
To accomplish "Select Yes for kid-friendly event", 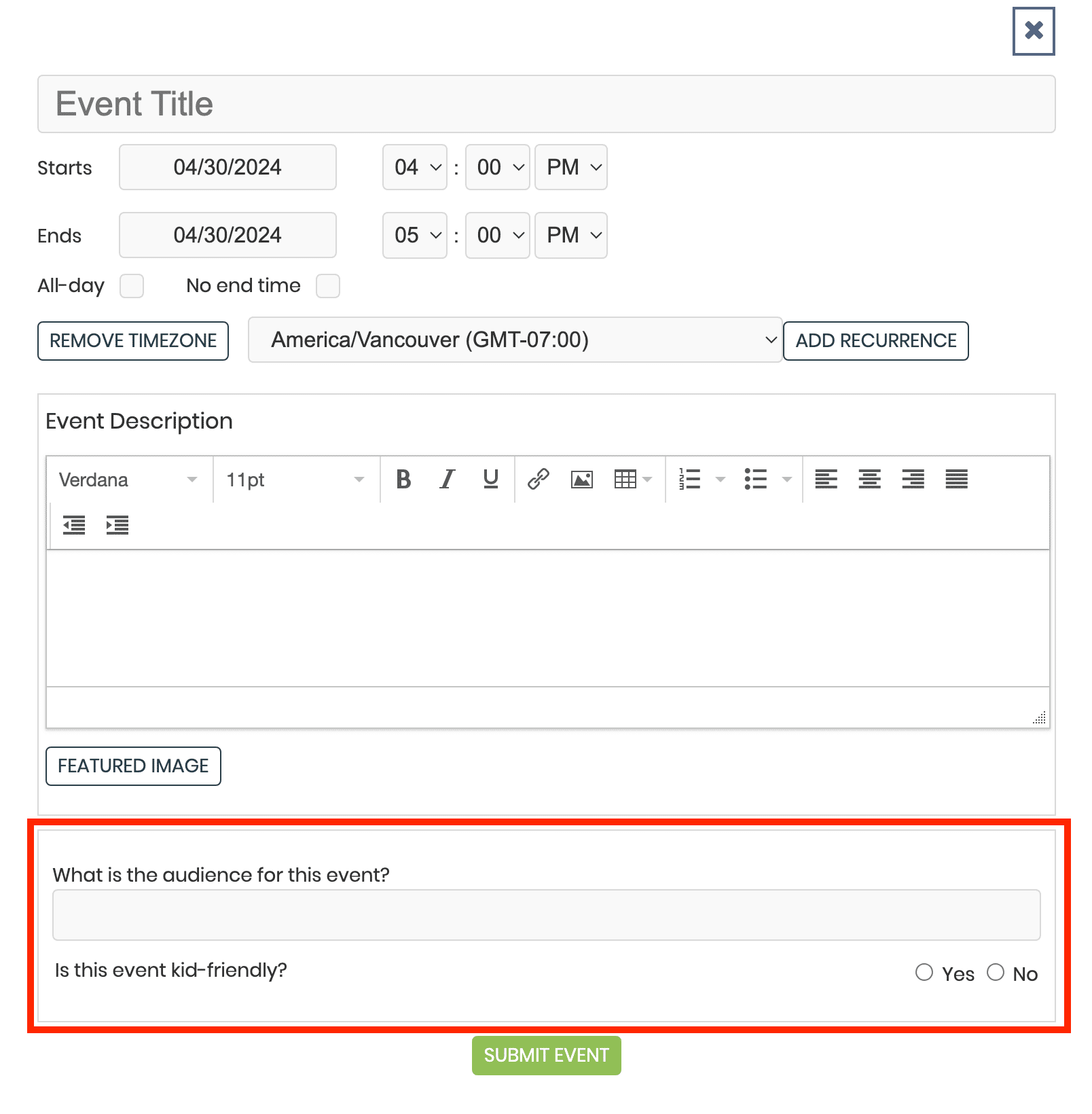I will (924, 973).
